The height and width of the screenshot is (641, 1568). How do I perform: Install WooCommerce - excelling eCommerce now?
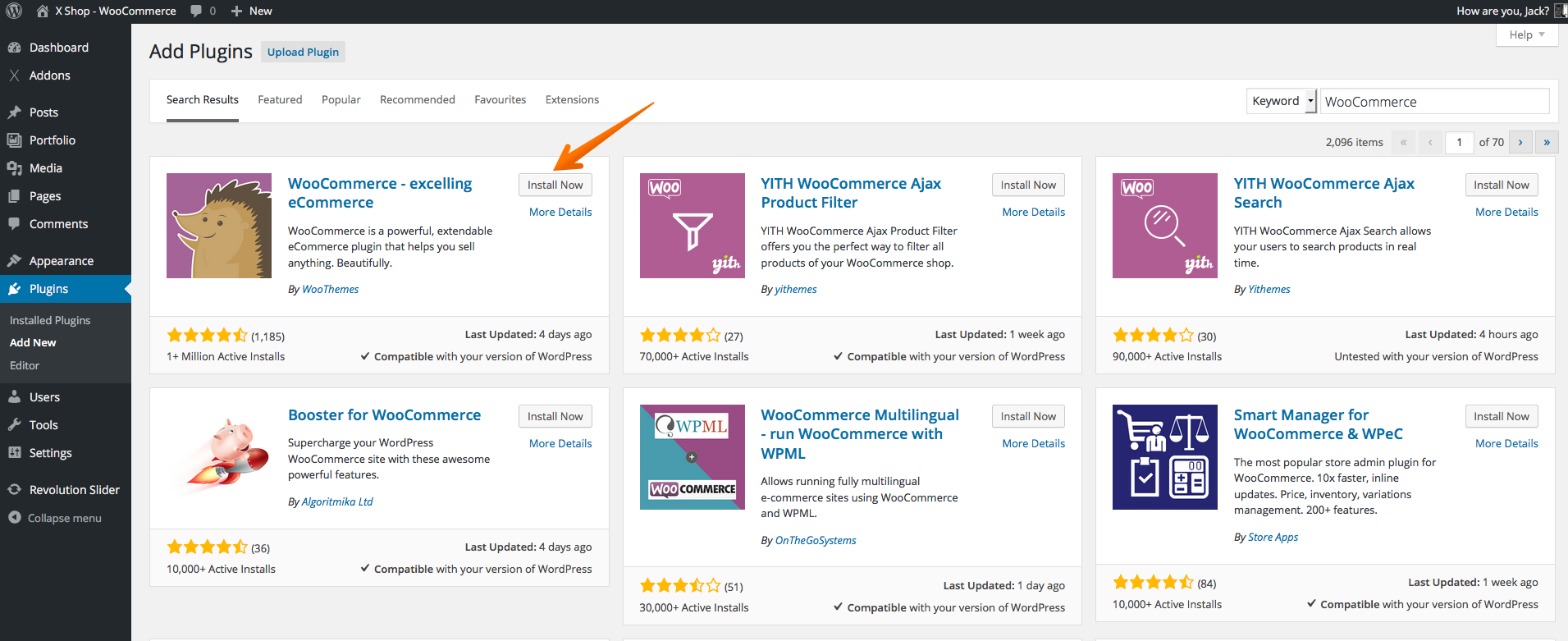point(555,185)
